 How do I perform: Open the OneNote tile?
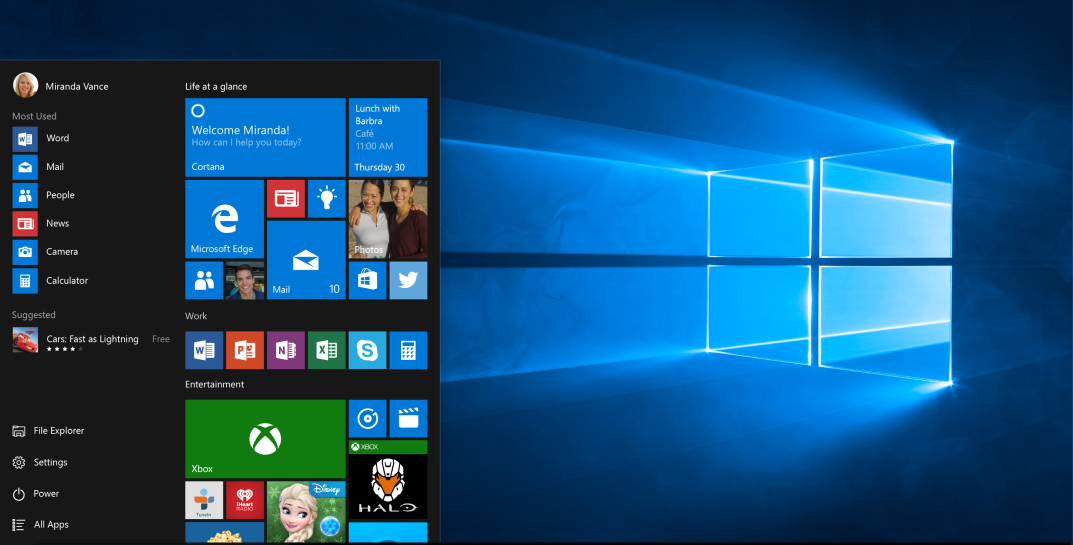(285, 351)
